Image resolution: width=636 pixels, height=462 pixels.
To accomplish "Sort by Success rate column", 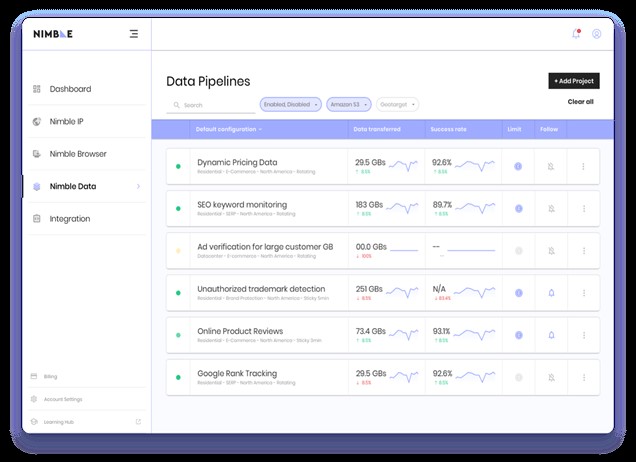I will [x=448, y=129].
